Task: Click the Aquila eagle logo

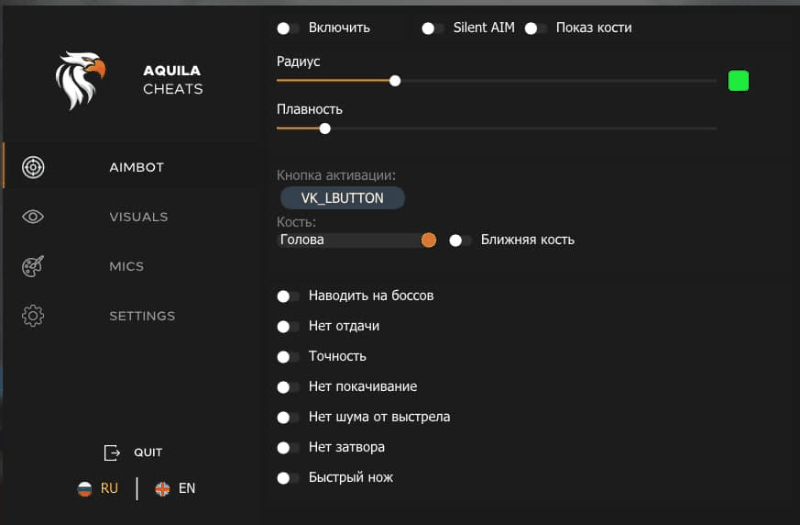Action: point(80,80)
